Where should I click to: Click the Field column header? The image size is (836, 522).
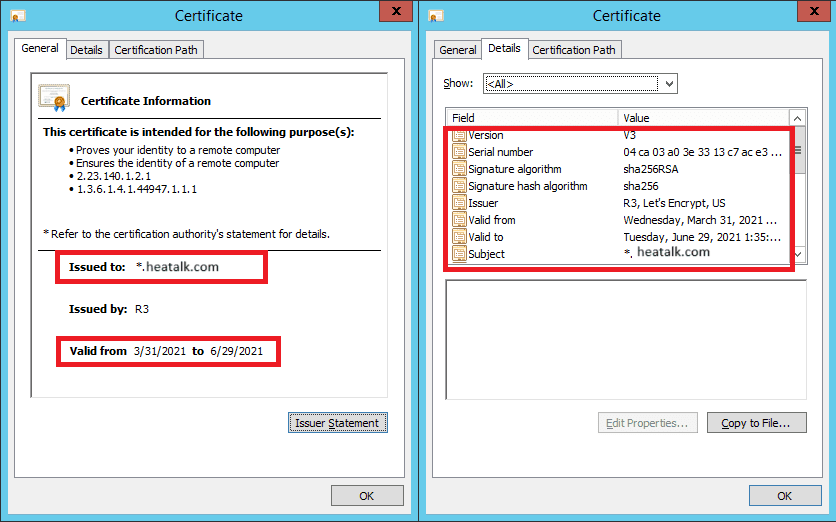[x=532, y=118]
